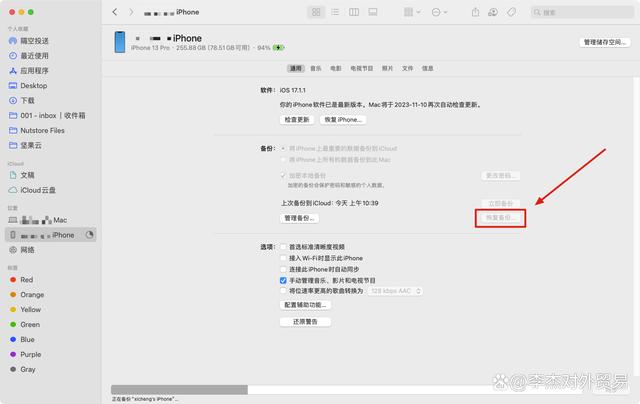
Task: Open the Share toolbar icon
Action: click(476, 12)
